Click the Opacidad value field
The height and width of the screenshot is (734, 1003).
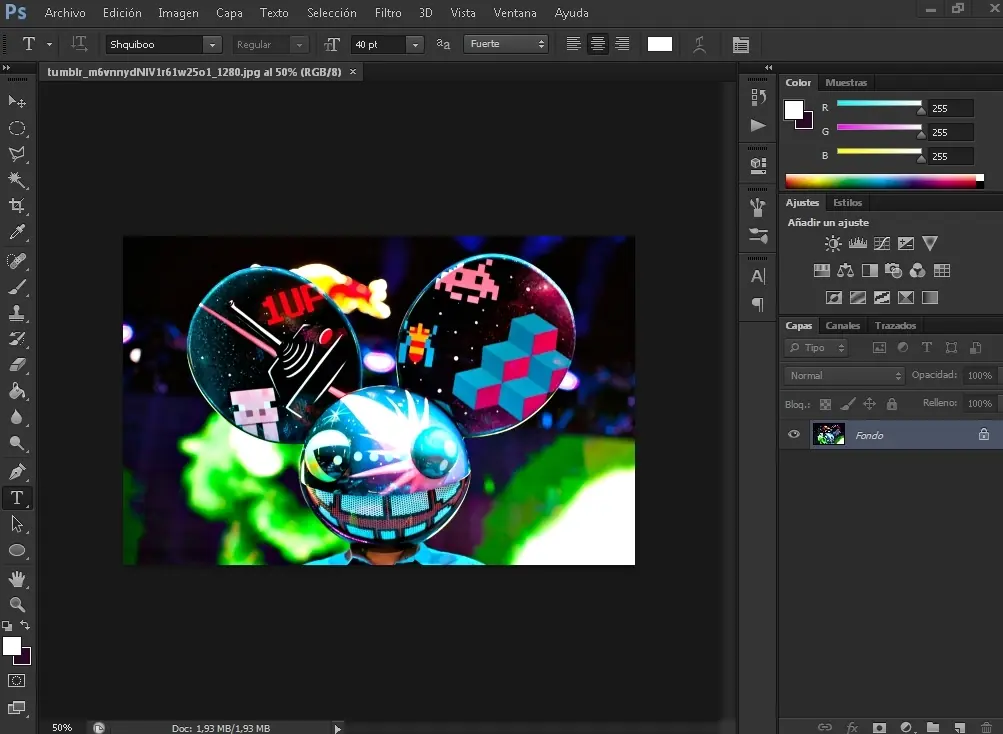978,376
